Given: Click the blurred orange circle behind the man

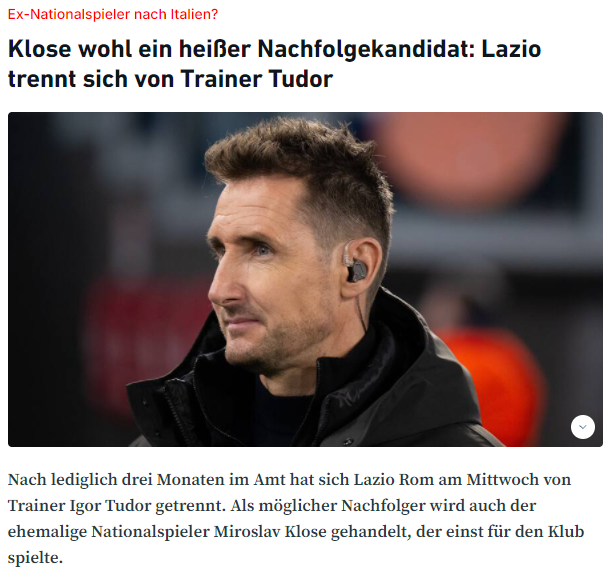Looking at the screenshot, I should point(468,159).
